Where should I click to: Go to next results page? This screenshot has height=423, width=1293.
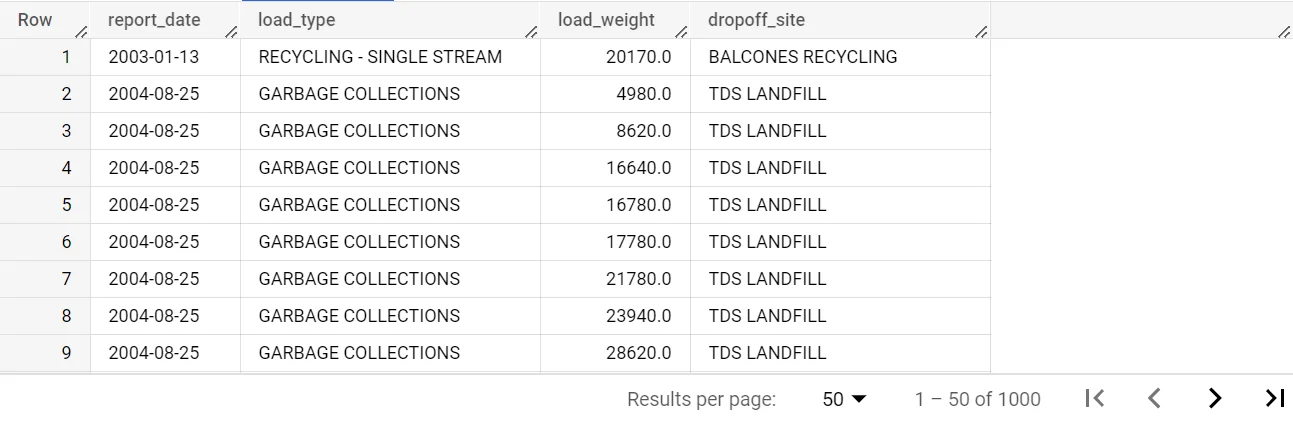pos(1214,399)
